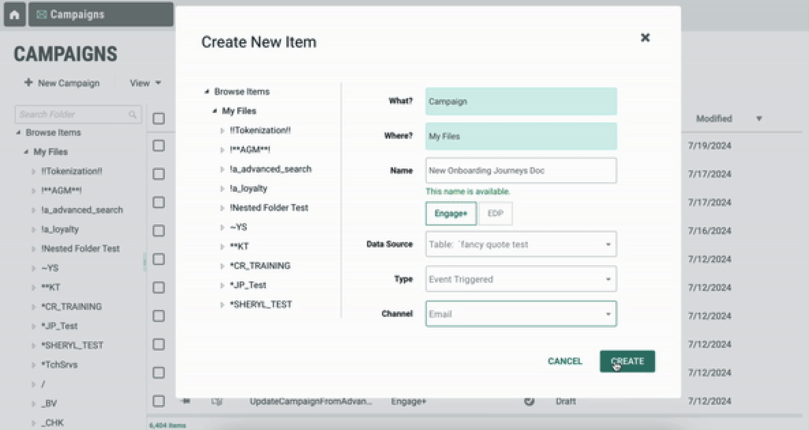Switch to the EDP option button
This screenshot has width=809, height=430.
tap(494, 214)
